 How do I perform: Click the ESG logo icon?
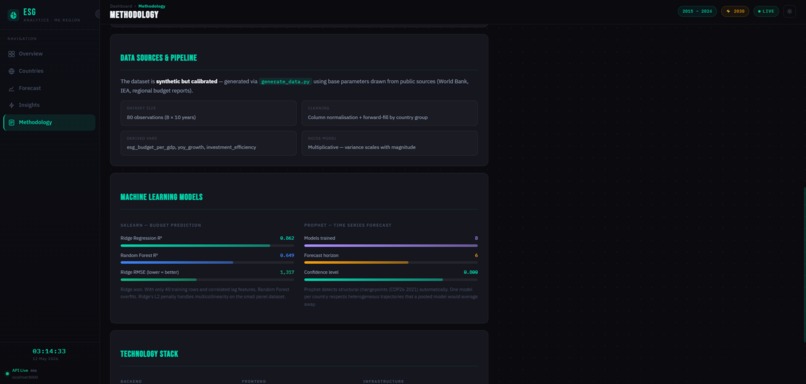pos(13,15)
